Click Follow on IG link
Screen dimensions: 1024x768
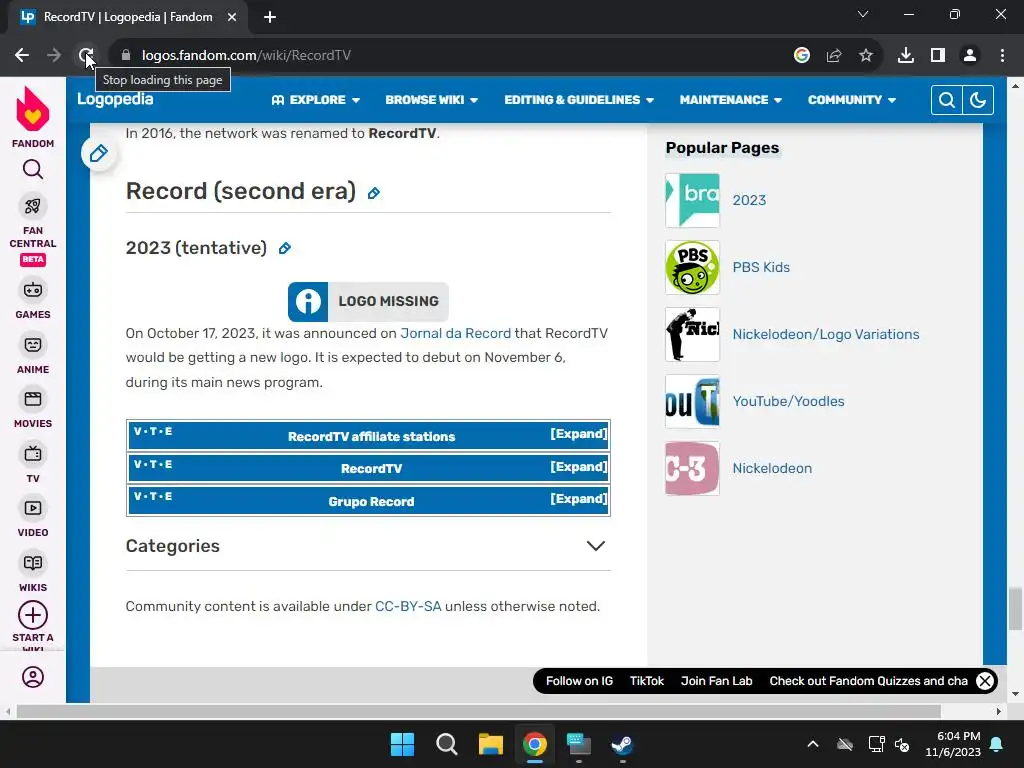(579, 681)
